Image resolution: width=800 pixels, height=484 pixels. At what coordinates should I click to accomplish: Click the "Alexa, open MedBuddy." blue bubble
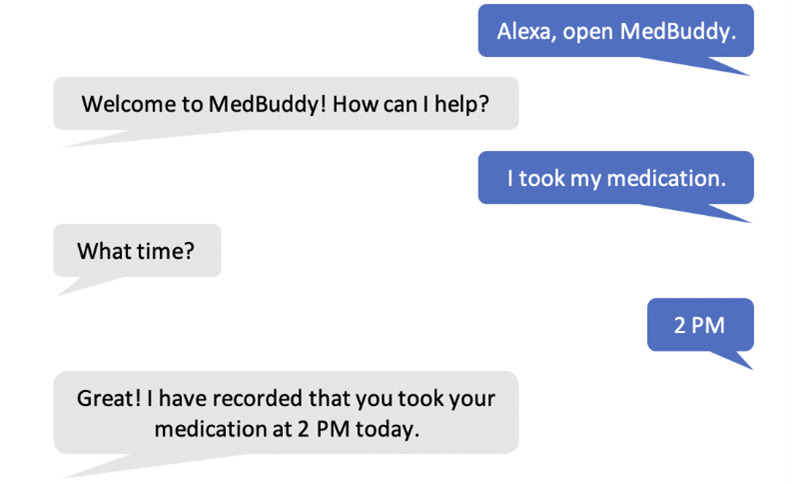(x=615, y=31)
